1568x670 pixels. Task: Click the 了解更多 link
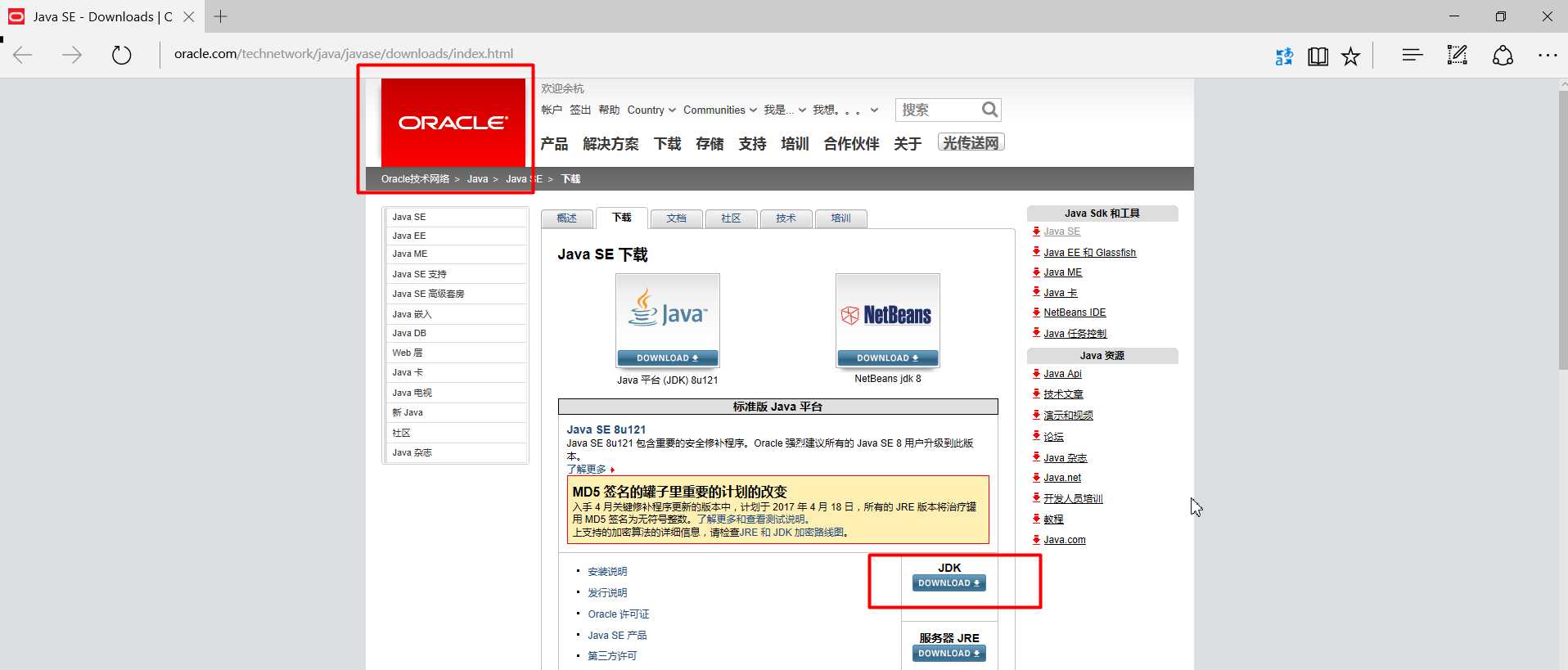[x=587, y=470]
